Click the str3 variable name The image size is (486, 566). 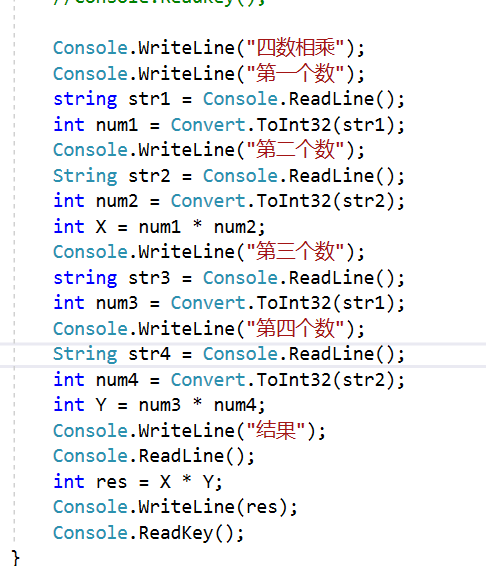click(149, 278)
